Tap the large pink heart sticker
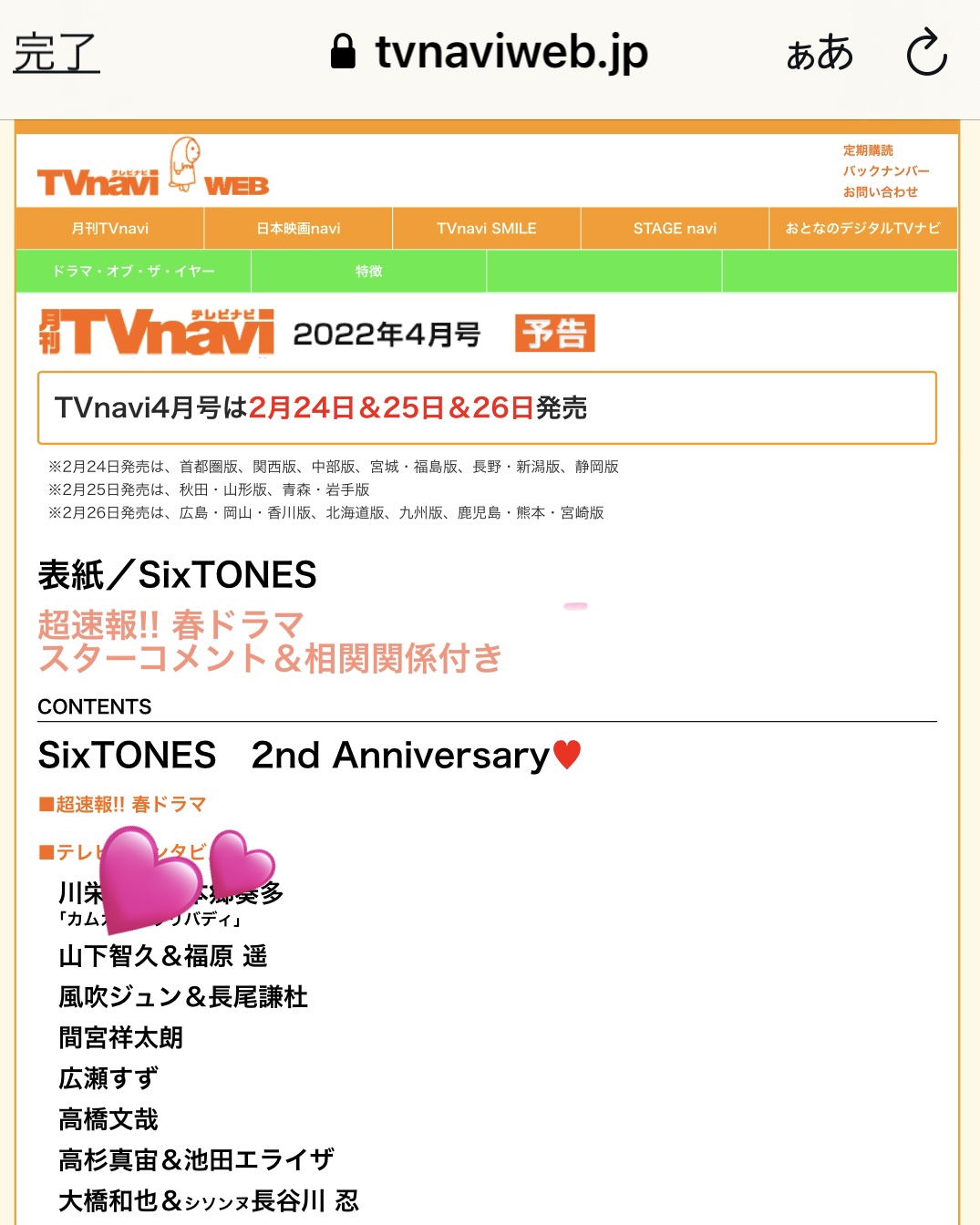 150,881
